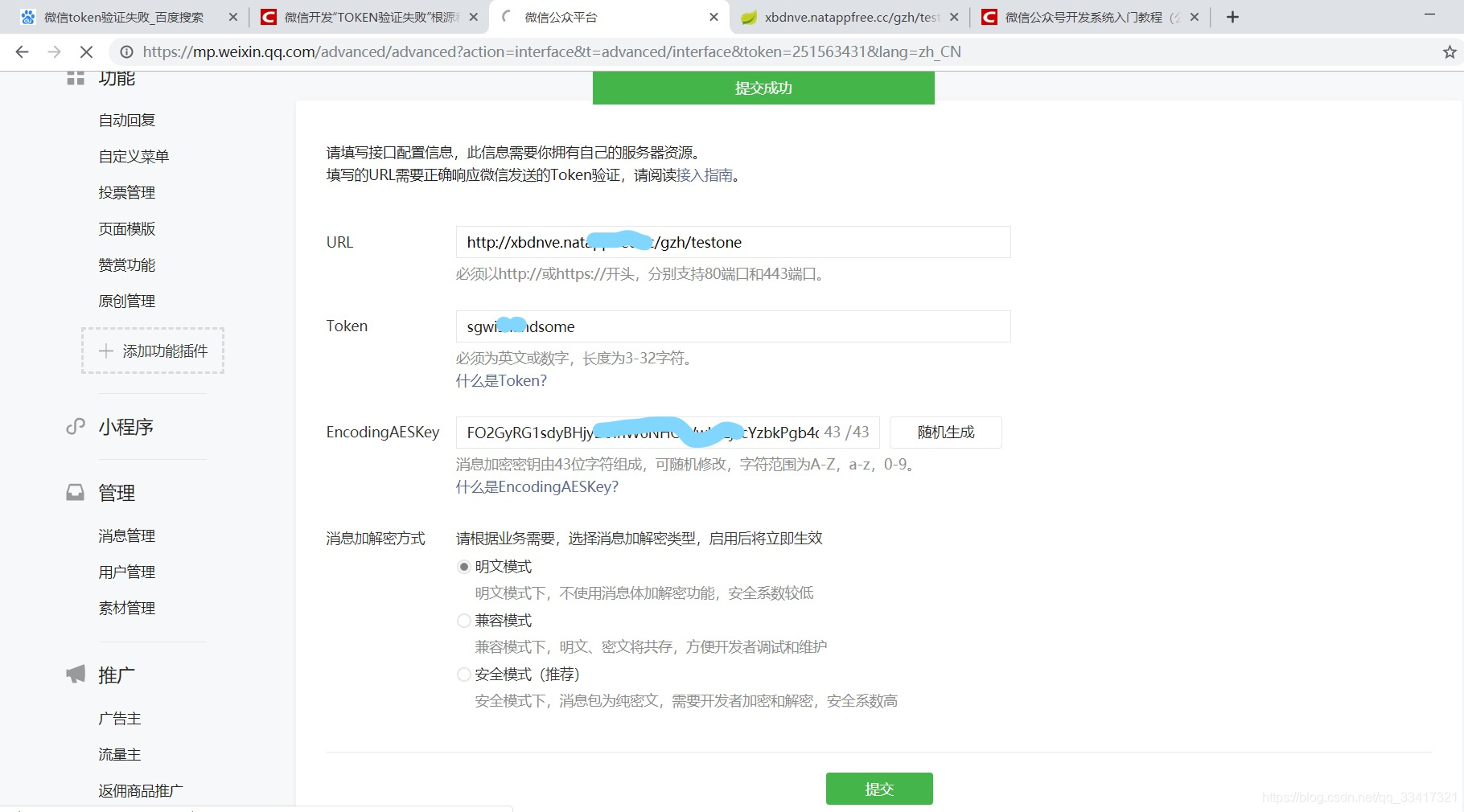Close the 微信公众号开发系统入门教程 tab

coord(1195,17)
